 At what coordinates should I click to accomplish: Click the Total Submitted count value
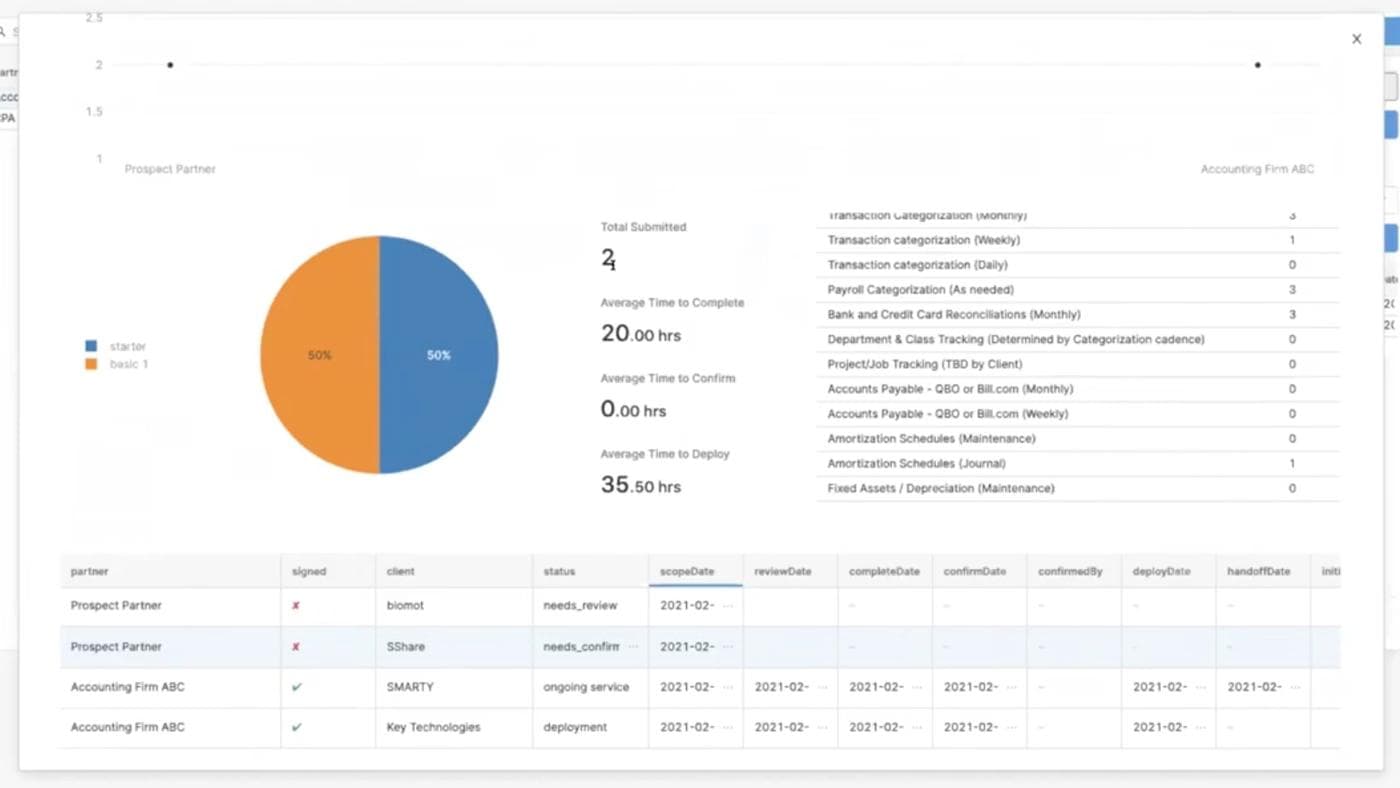[606, 256]
